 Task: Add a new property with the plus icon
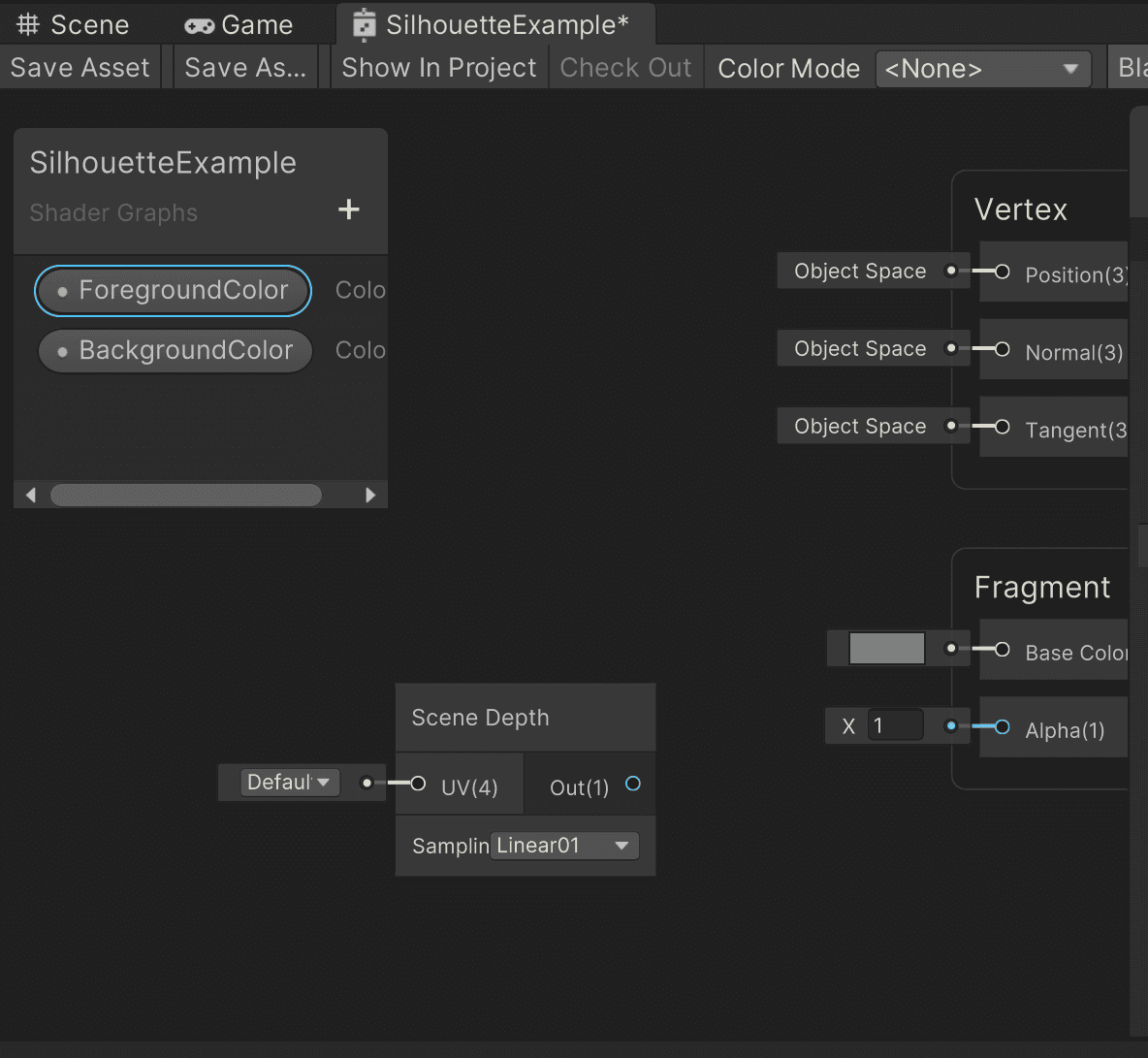click(x=348, y=210)
